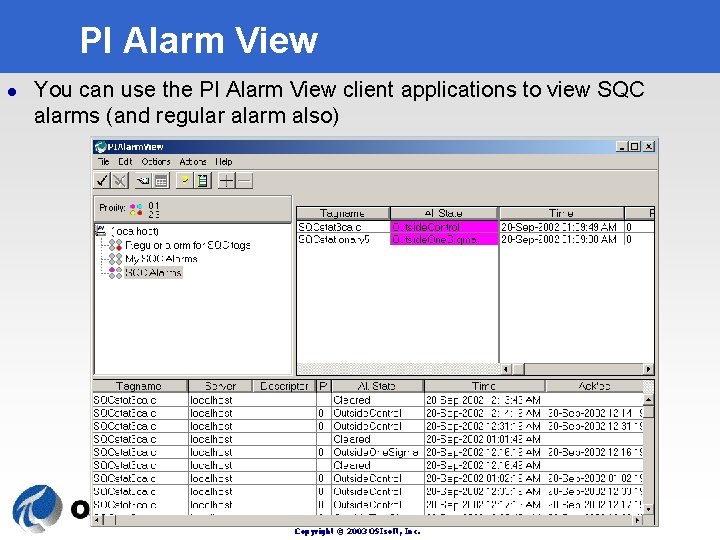Click lower list vertical scrollbar down arrow
This screenshot has width=720, height=540.
(x=648, y=509)
